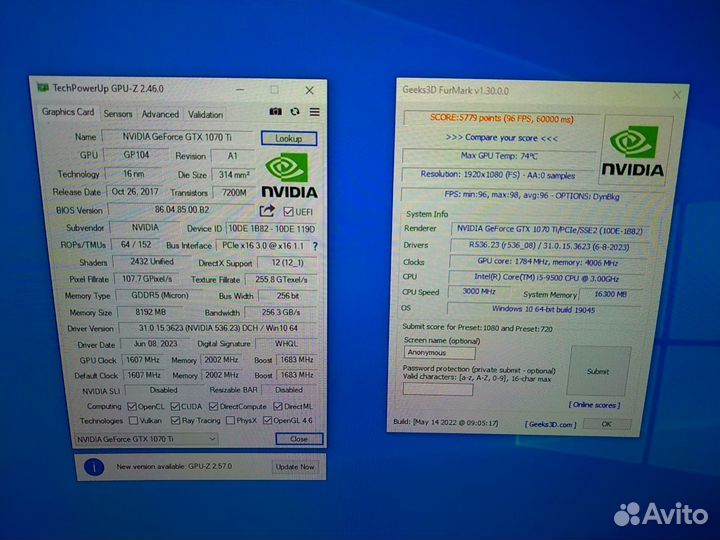Toggle the Vulkan checkbox
The width and height of the screenshot is (720, 540).
pyautogui.click(x=134, y=420)
